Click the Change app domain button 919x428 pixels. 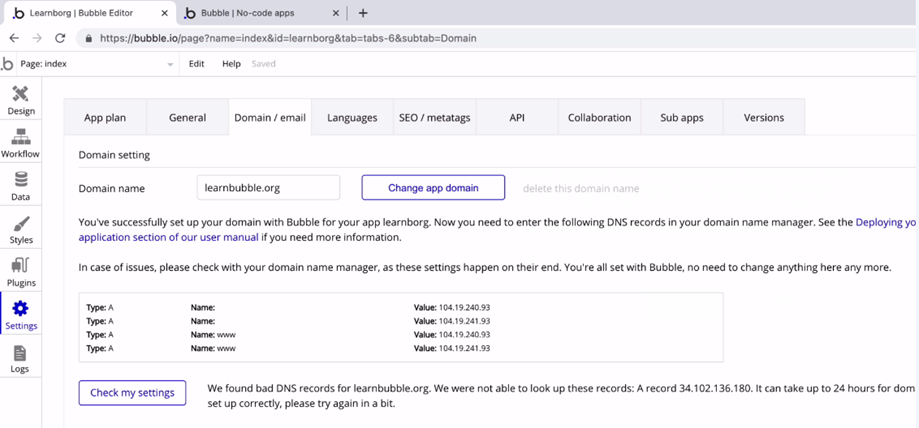tap(433, 188)
